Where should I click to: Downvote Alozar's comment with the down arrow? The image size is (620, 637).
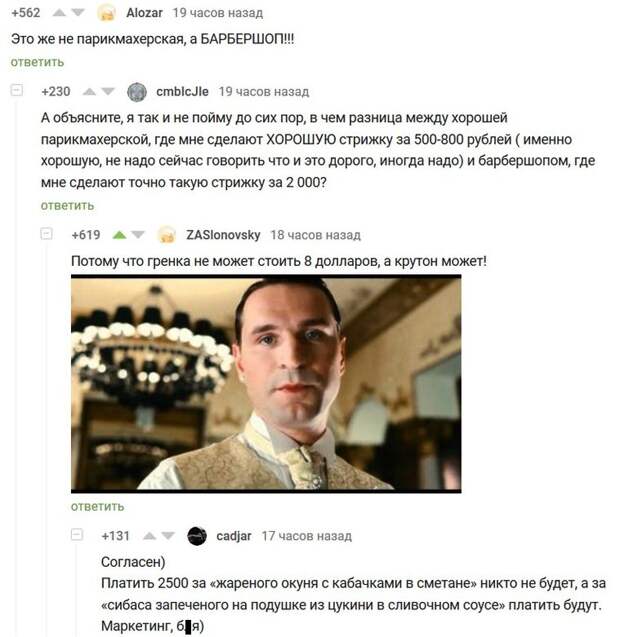pos(78,13)
